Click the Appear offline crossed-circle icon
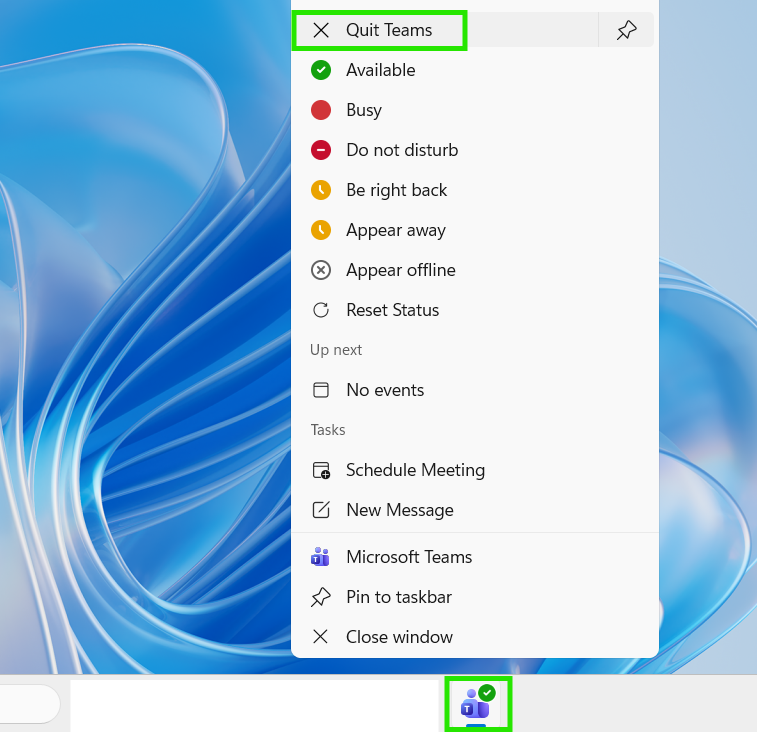Image resolution: width=757 pixels, height=732 pixels. [x=321, y=270]
